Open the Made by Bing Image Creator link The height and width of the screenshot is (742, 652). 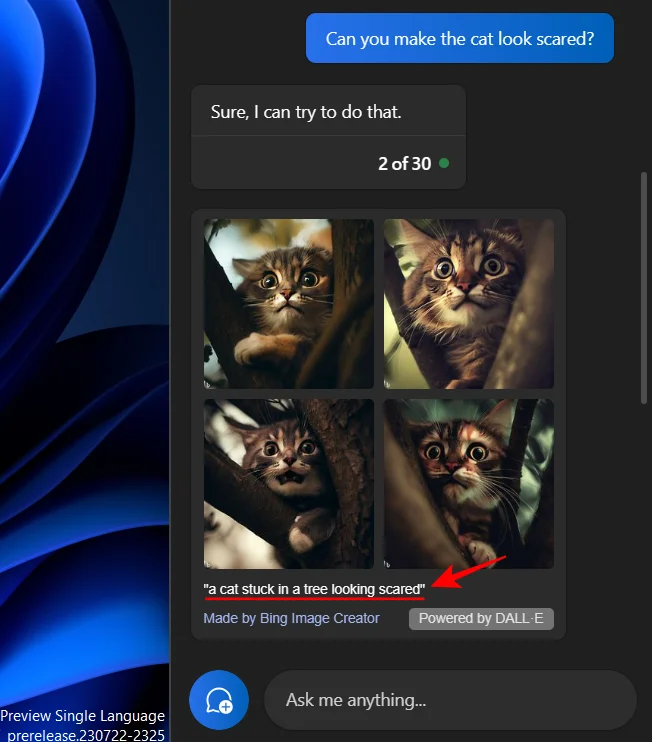291,618
